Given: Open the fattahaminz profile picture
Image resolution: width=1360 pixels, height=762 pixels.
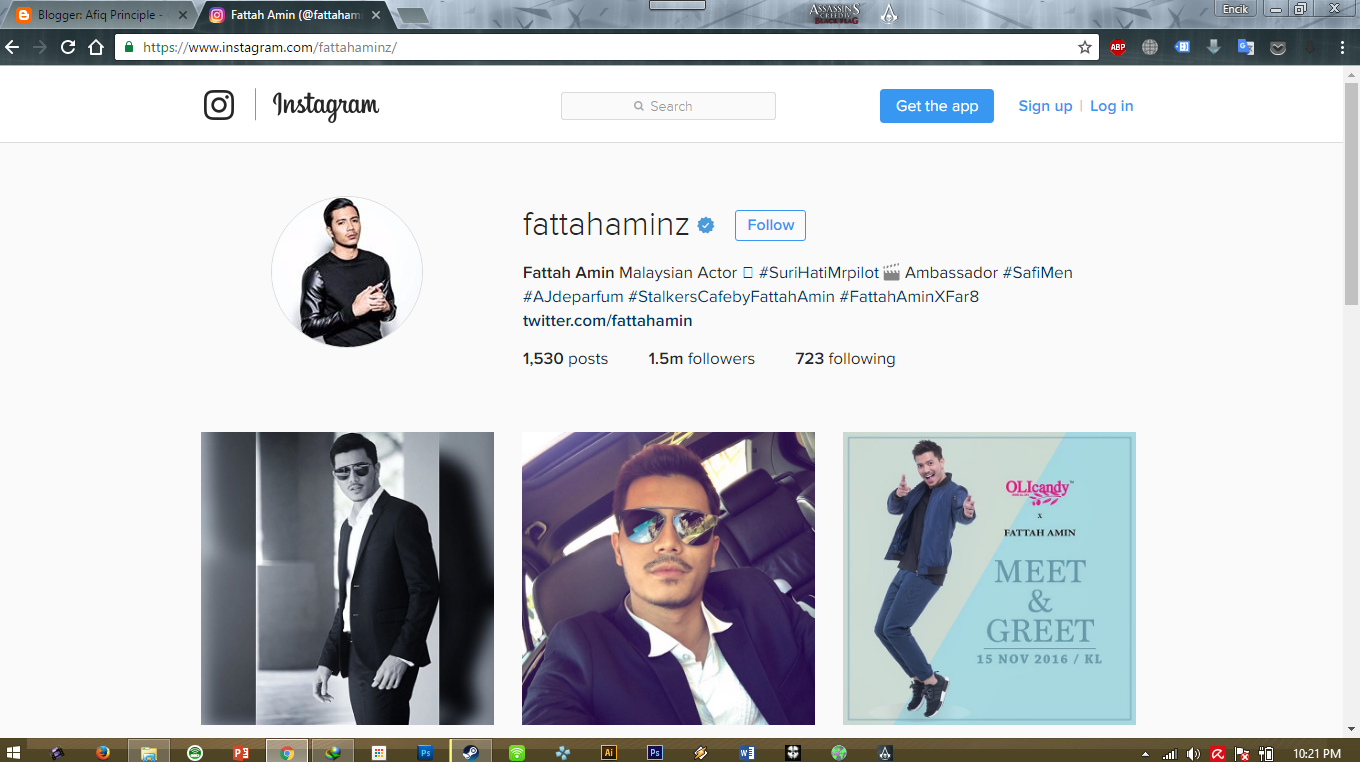Looking at the screenshot, I should pos(347,272).
